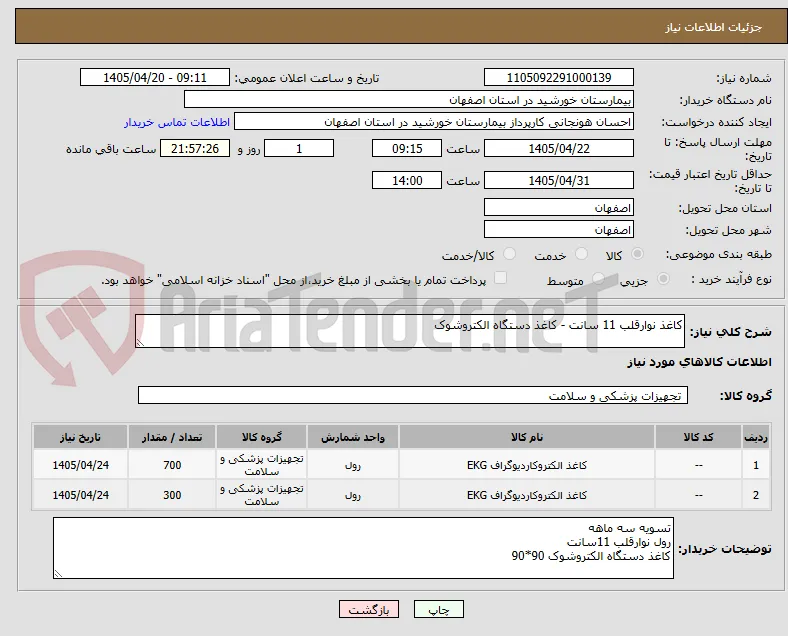
Task: Click the شماره نیاز field 1105092291000139
Action: click(559, 77)
